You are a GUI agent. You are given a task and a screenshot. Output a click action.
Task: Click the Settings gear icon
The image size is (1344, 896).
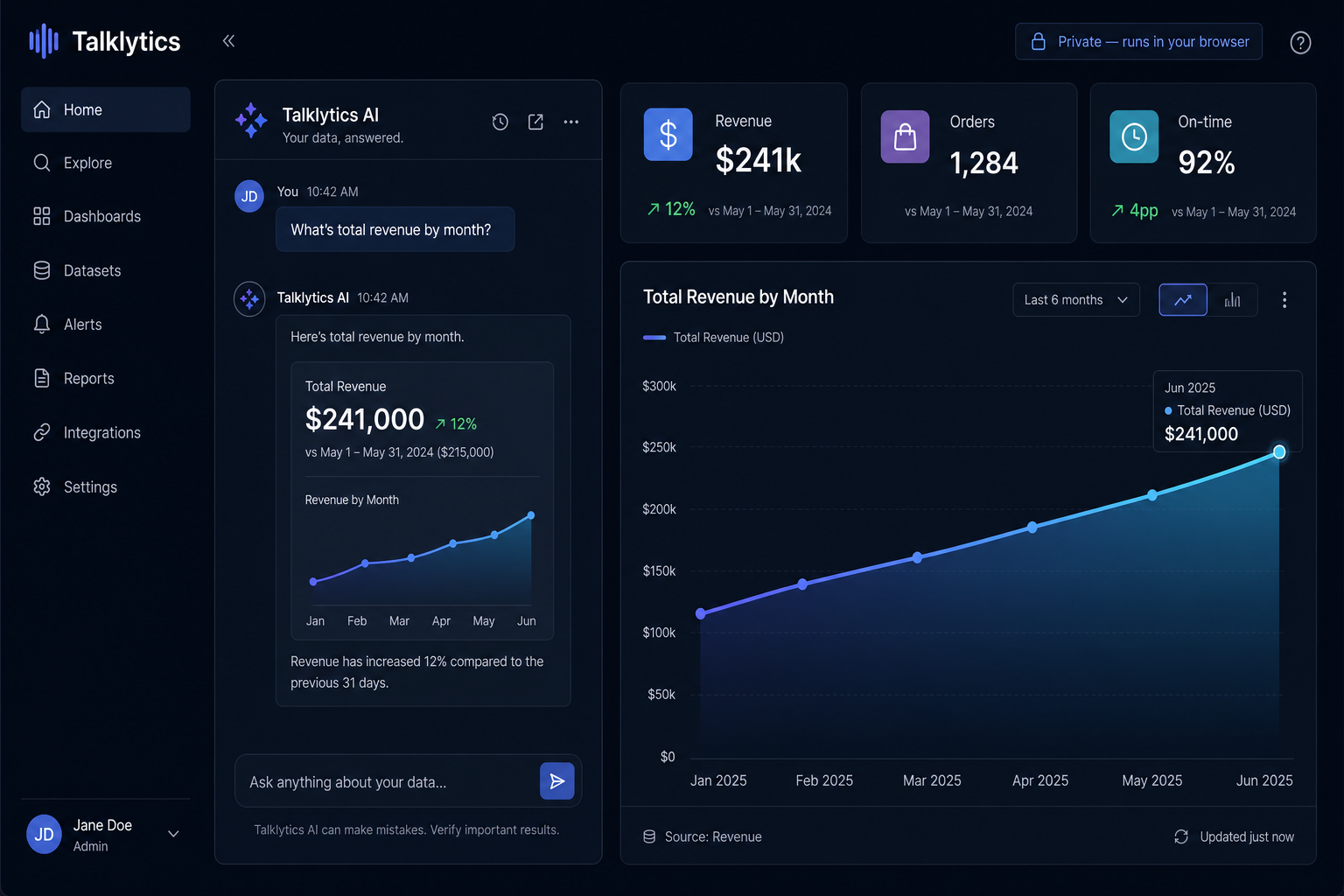(x=42, y=486)
